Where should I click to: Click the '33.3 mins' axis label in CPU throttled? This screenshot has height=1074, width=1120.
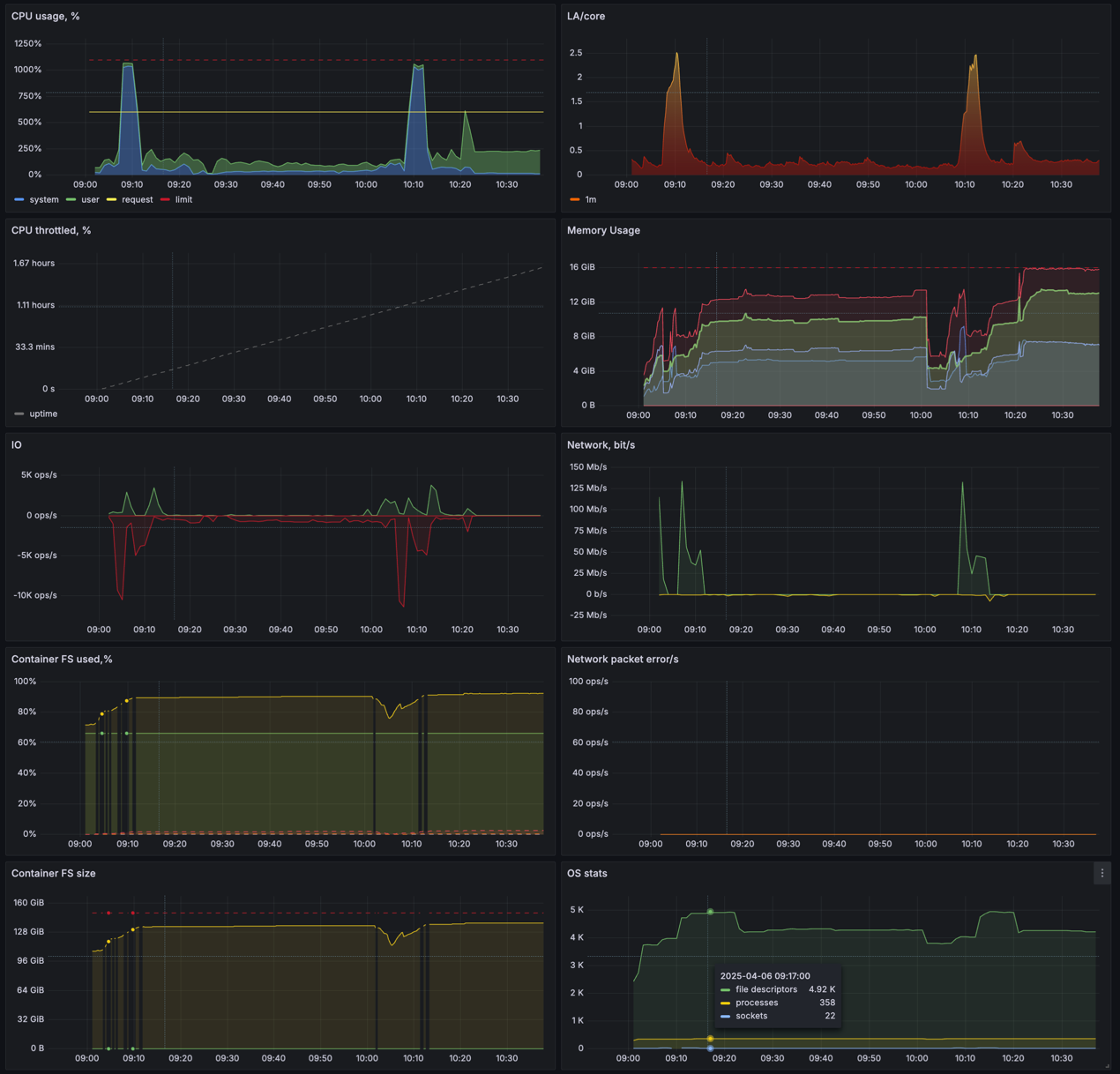pyautogui.click(x=34, y=347)
